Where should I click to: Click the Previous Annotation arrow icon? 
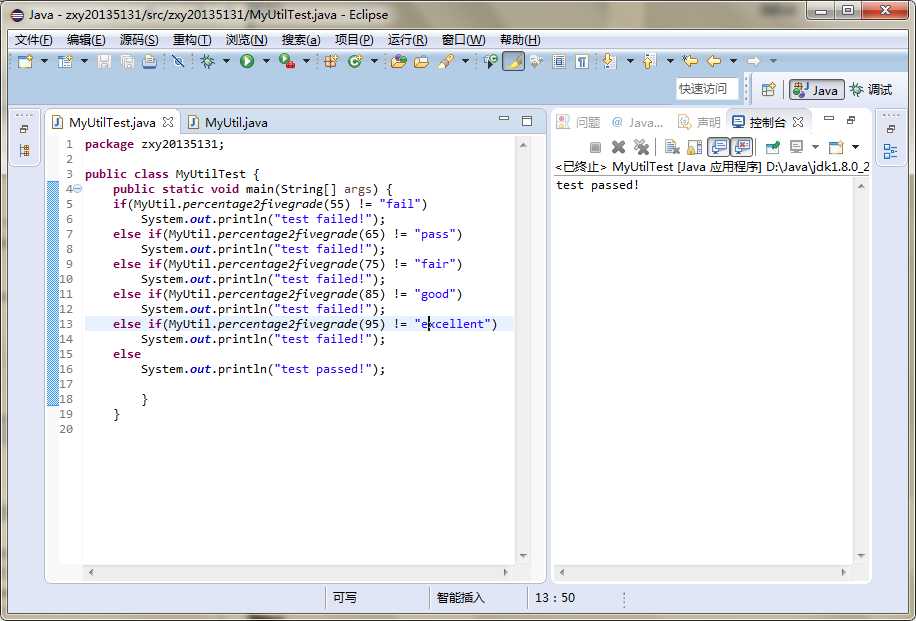(649, 61)
